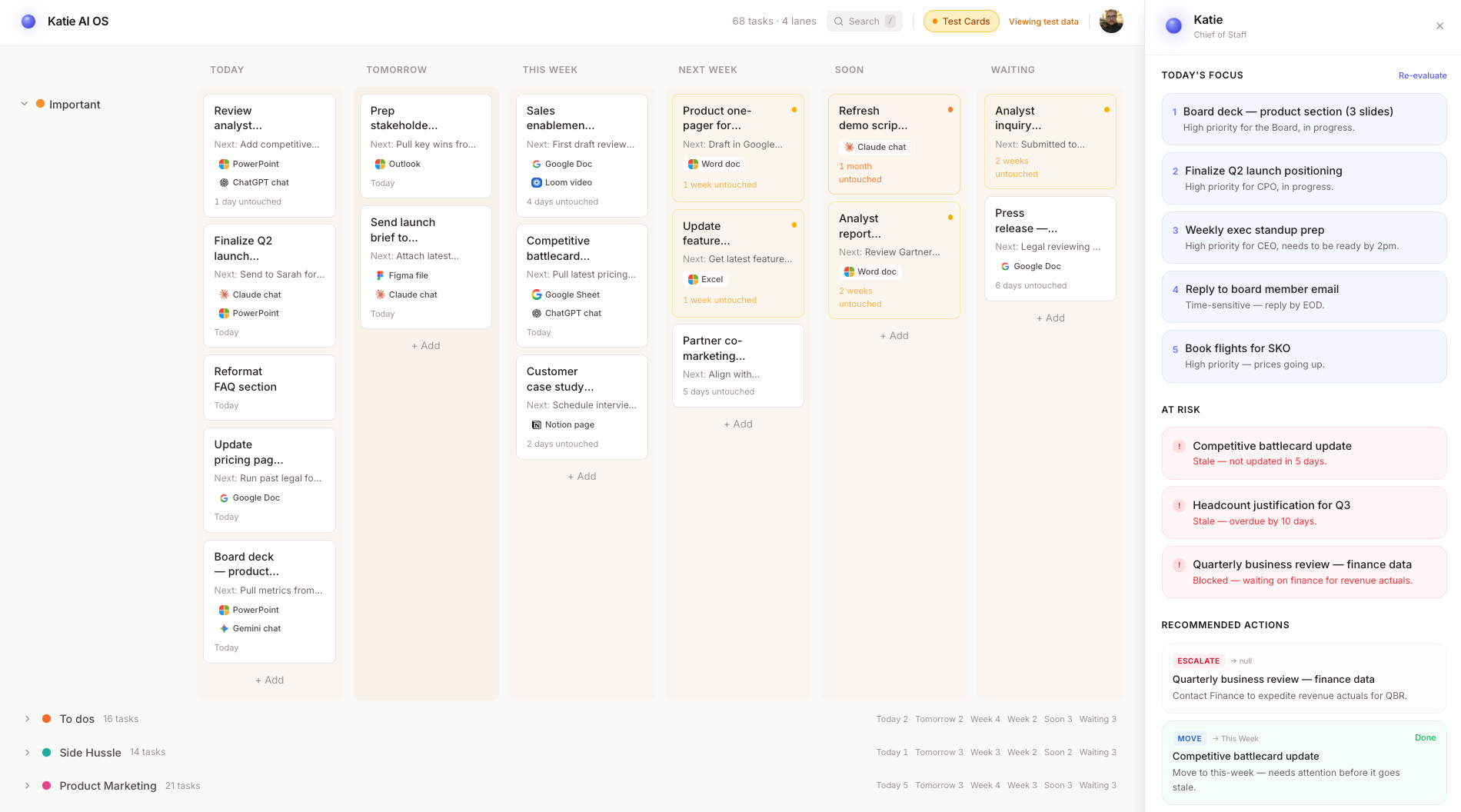This screenshot has height=812, width=1461.
Task: Expand the To dos lane
Action: 28,719
